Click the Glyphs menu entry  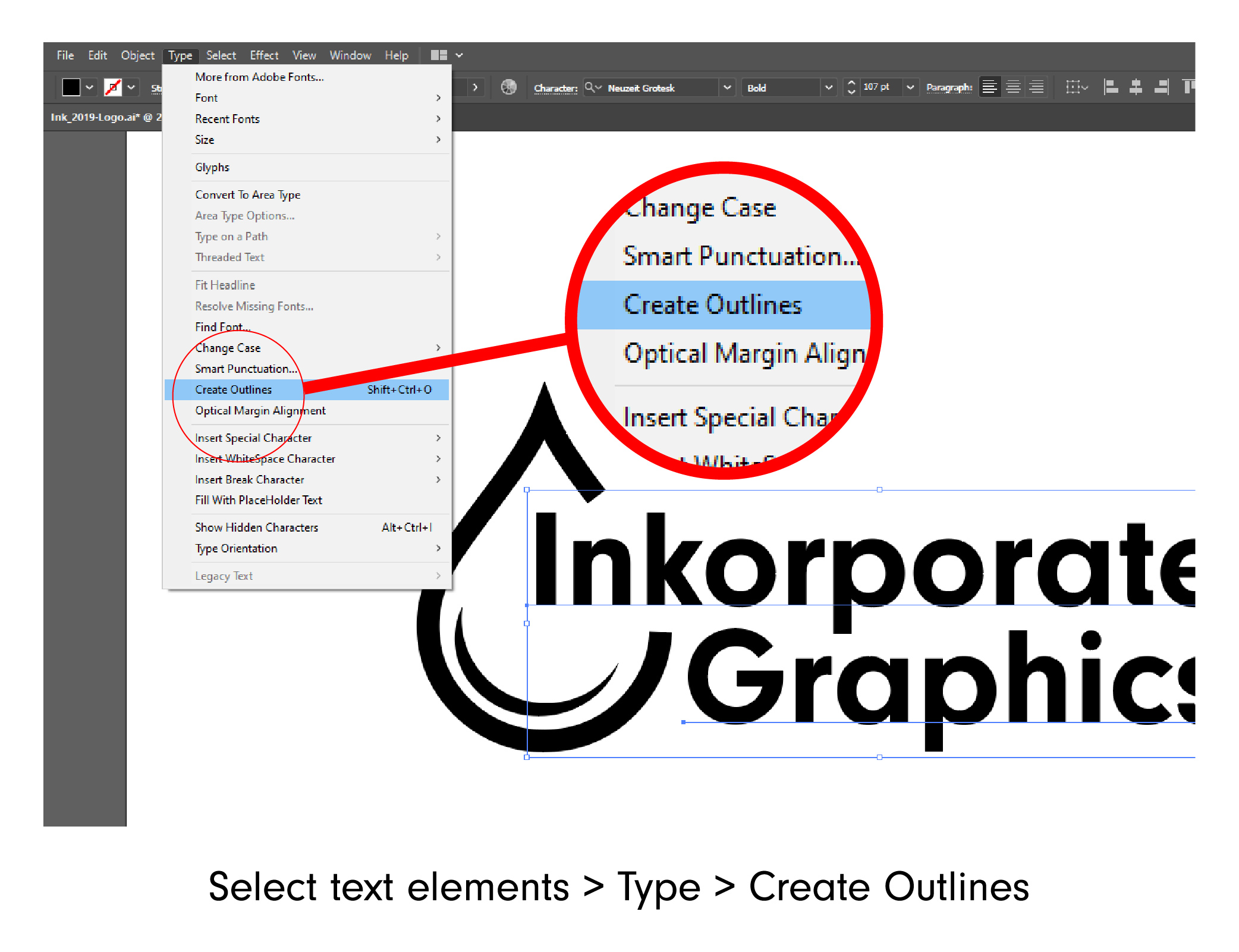pyautogui.click(x=212, y=167)
